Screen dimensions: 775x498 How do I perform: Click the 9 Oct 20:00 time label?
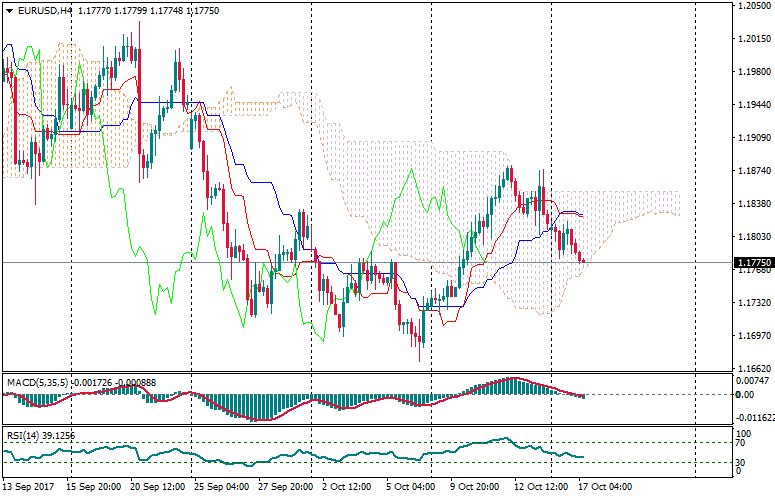[x=474, y=487]
